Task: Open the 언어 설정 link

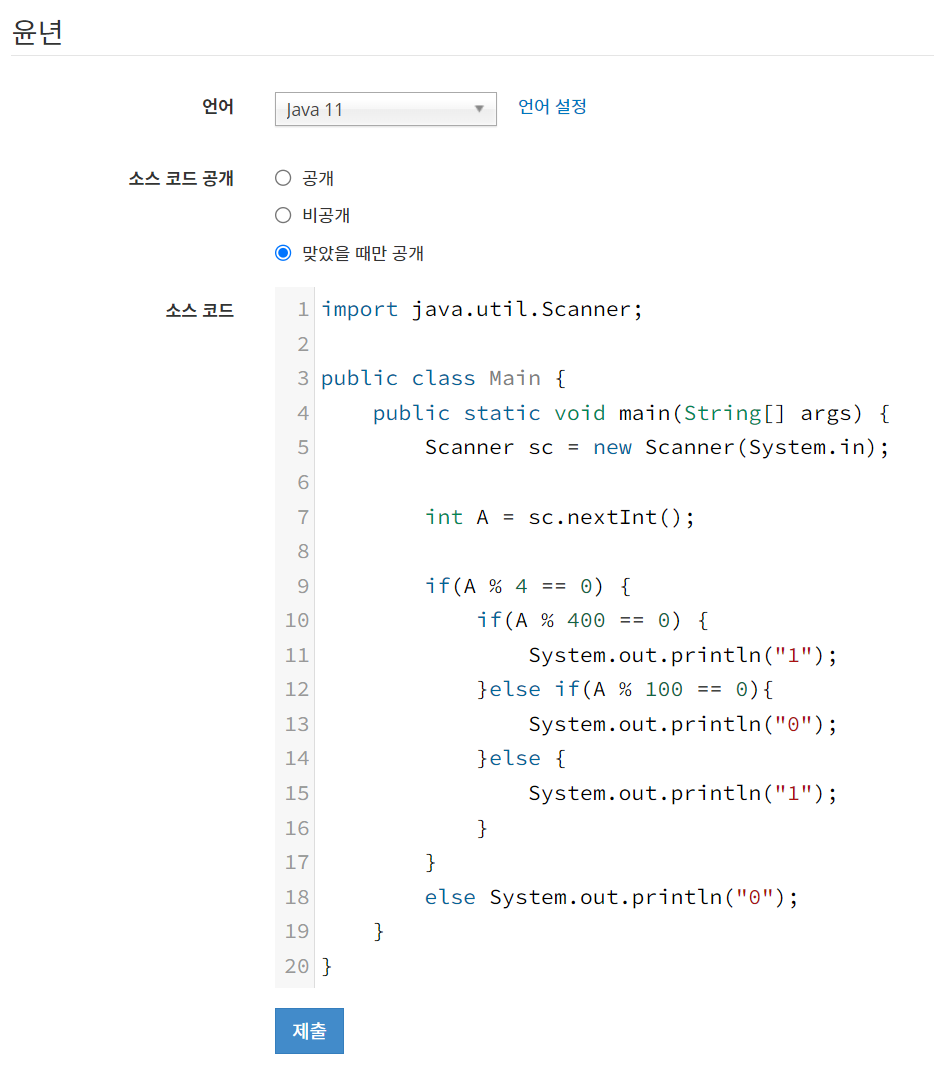Action: pos(552,107)
